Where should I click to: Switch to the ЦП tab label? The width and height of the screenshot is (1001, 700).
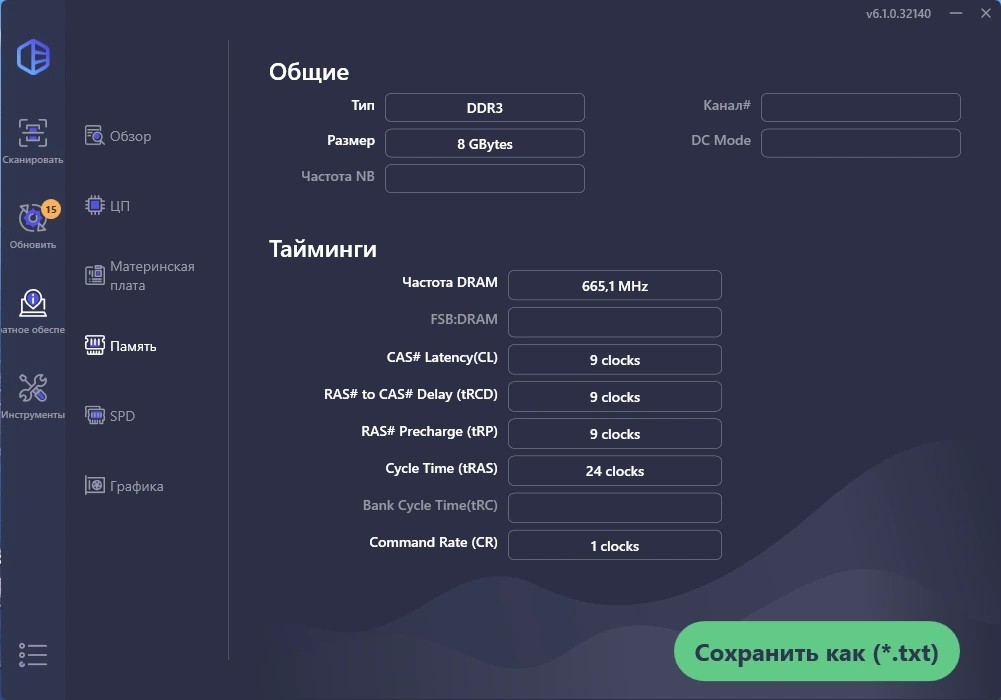(x=119, y=205)
